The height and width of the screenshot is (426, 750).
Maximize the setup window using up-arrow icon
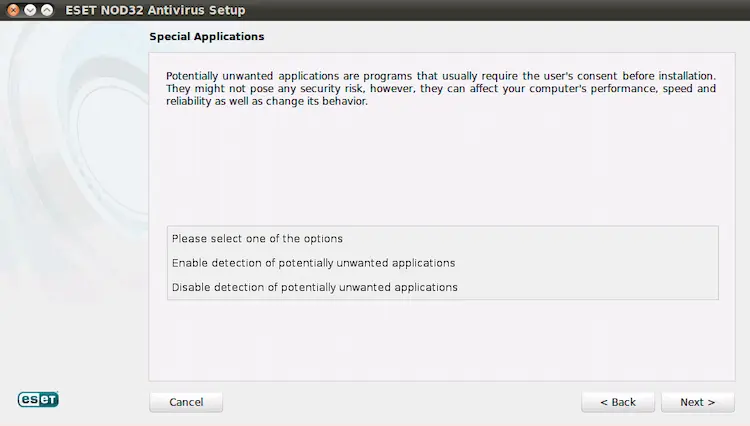tap(47, 10)
